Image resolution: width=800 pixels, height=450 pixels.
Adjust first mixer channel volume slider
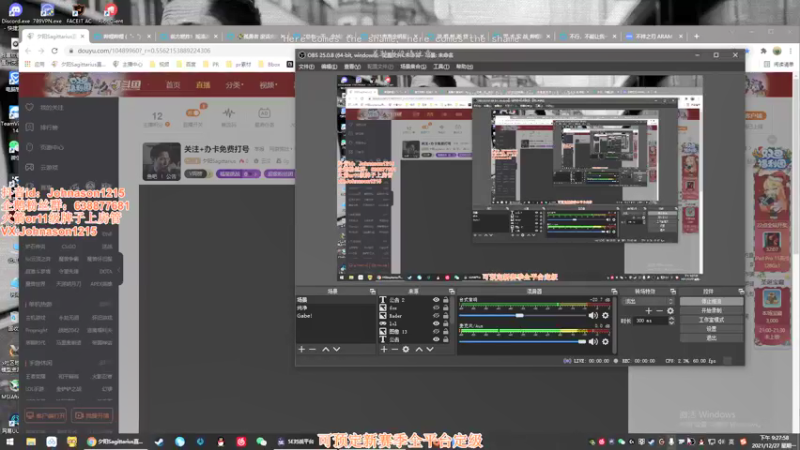coord(519,316)
